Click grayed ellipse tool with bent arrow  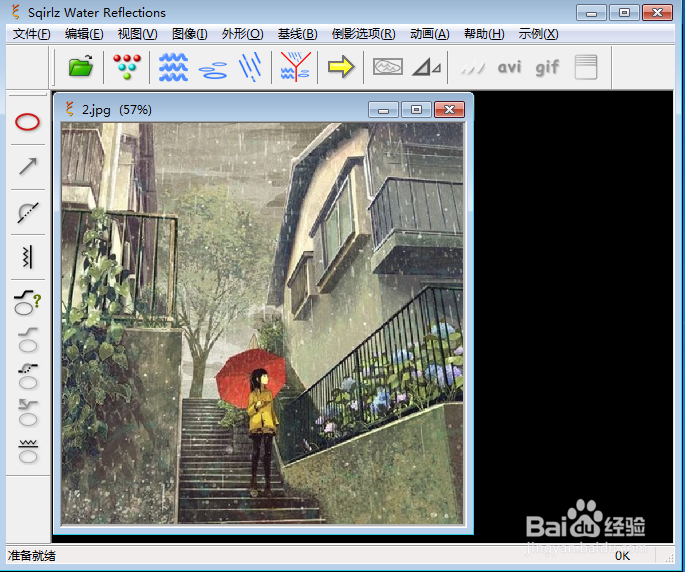tap(28, 413)
